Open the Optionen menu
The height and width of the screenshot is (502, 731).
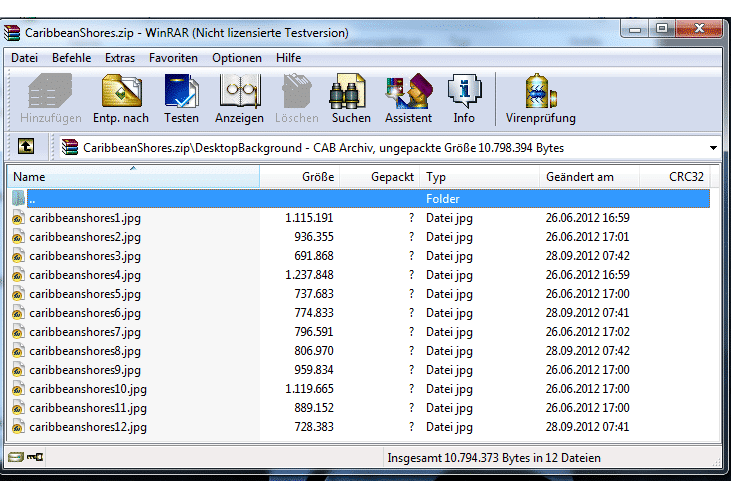tap(237, 58)
